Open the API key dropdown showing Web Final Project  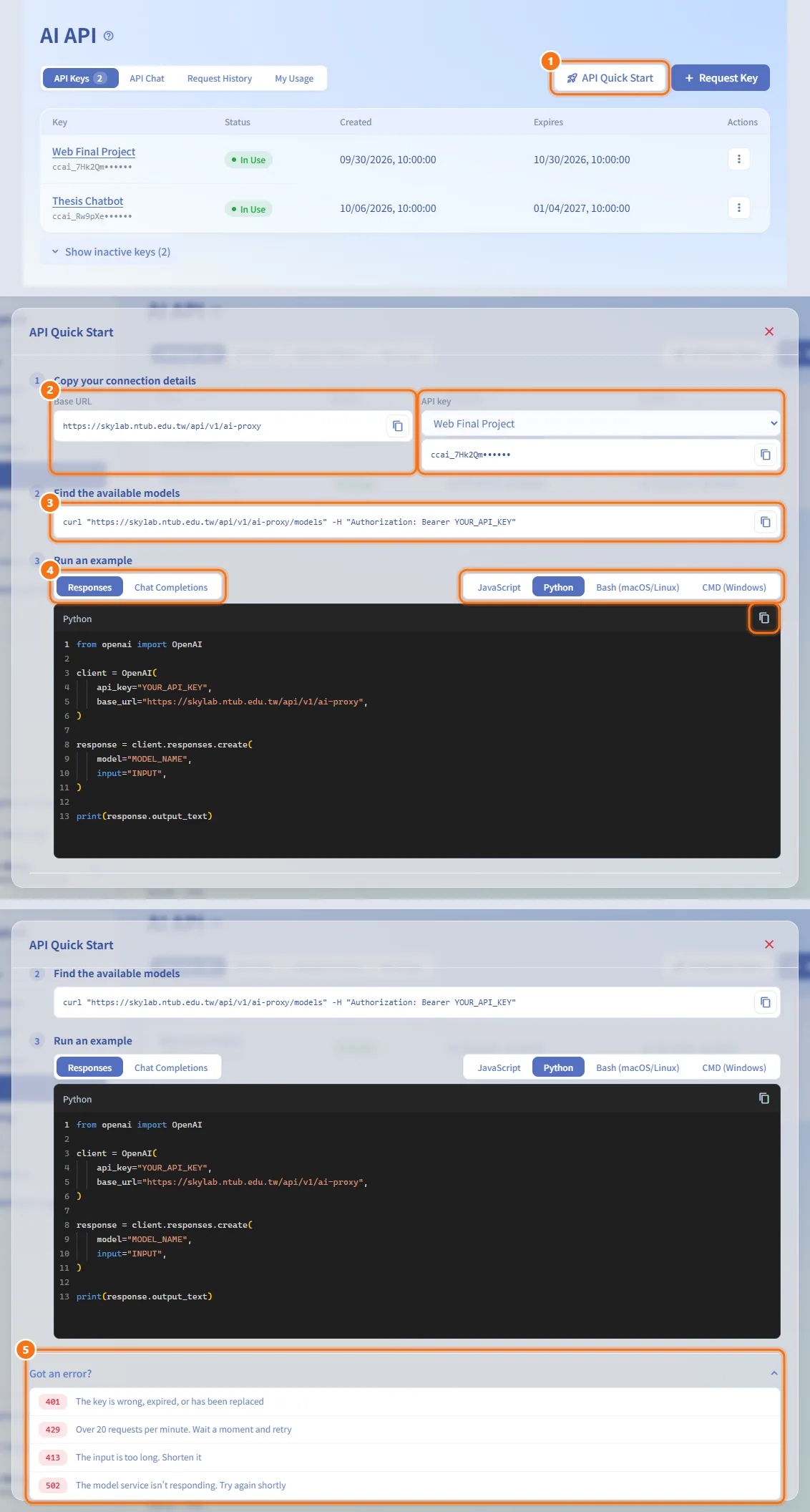tap(601, 424)
